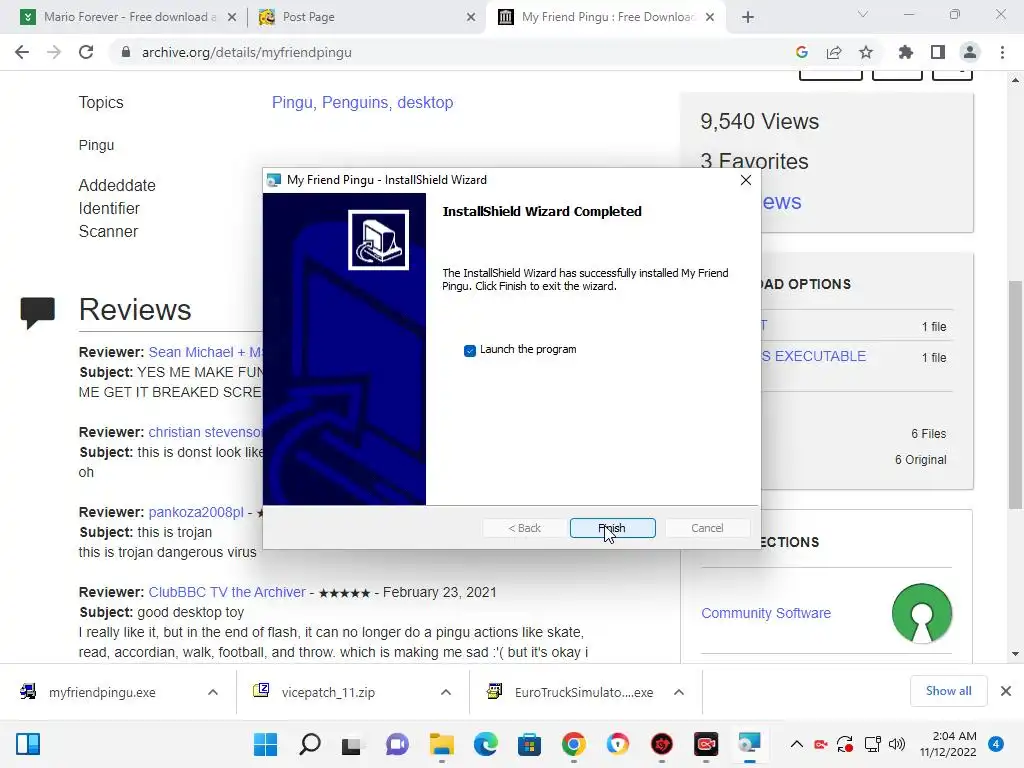Close the Post Page tab
1024x768 pixels.
(471, 17)
